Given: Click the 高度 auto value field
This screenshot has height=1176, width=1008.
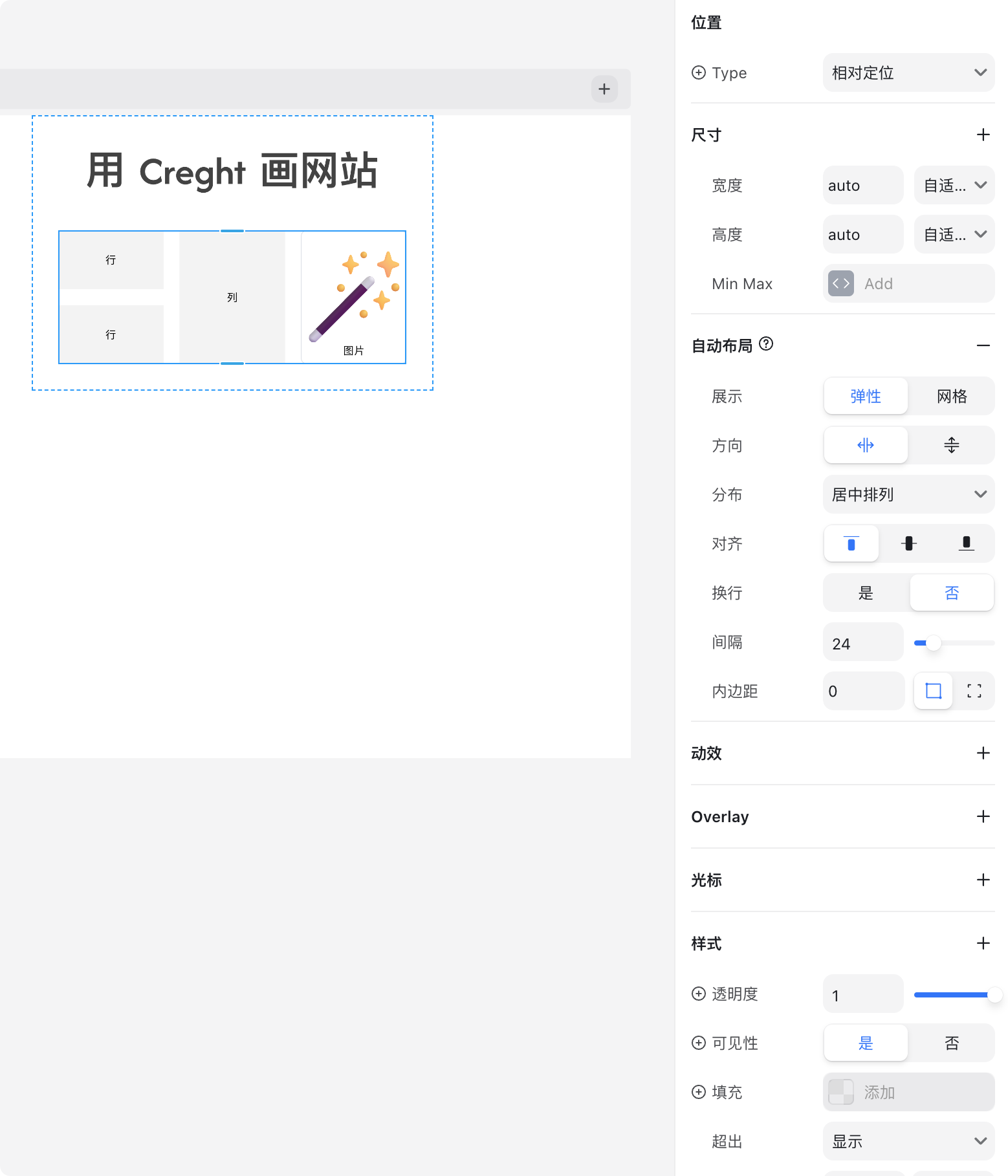Looking at the screenshot, I should point(863,234).
